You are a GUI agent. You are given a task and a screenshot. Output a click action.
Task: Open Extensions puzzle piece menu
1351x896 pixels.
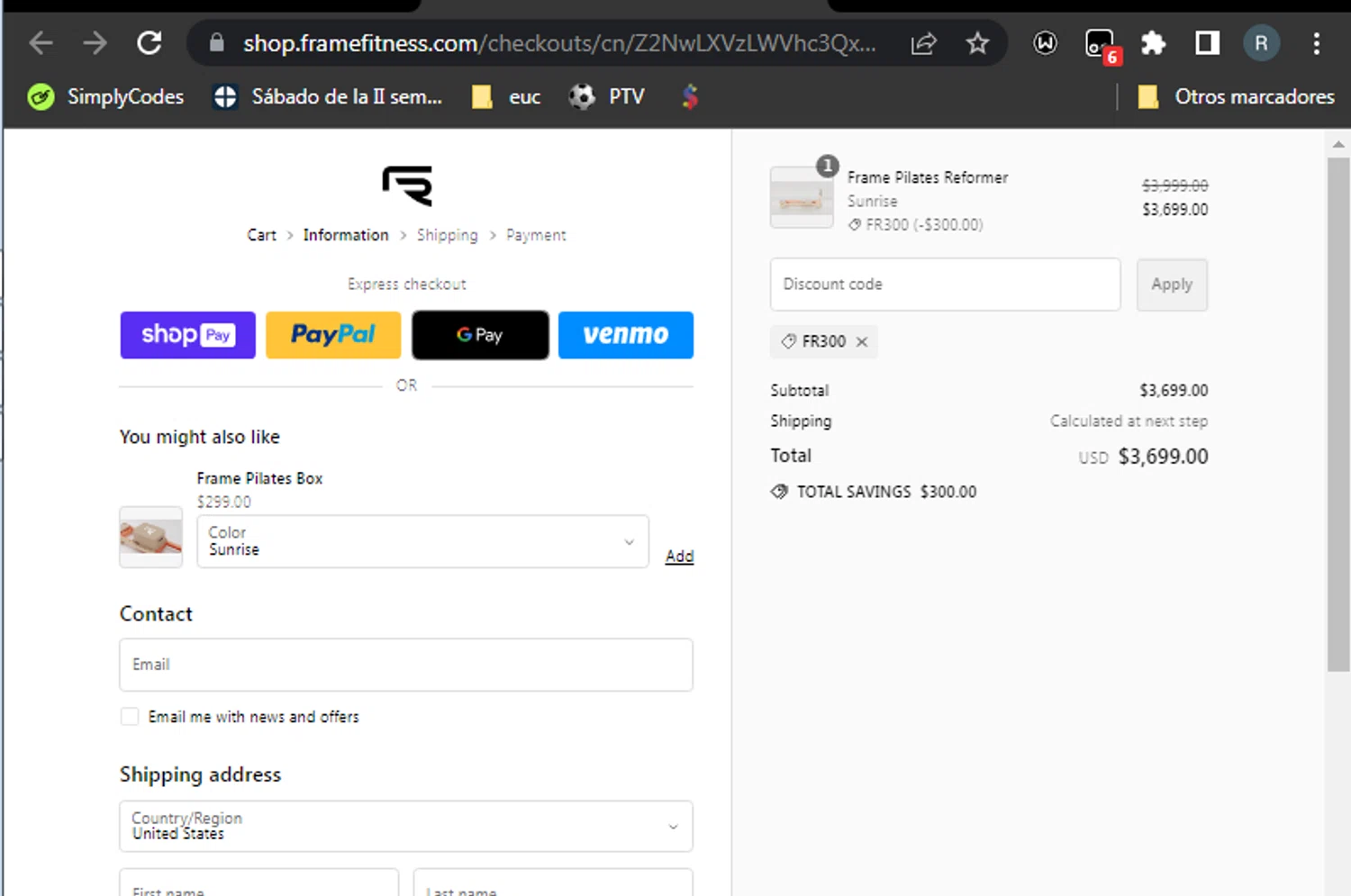(1153, 42)
